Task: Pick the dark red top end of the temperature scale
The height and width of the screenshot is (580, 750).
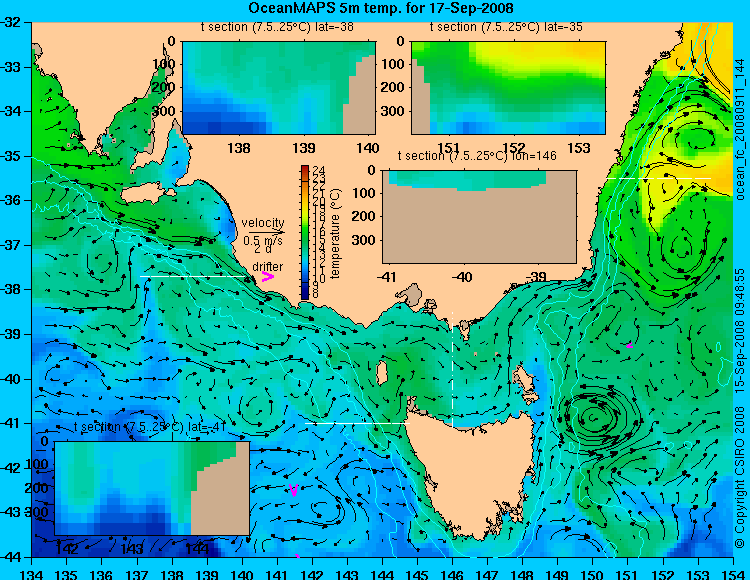Action: tap(305, 168)
